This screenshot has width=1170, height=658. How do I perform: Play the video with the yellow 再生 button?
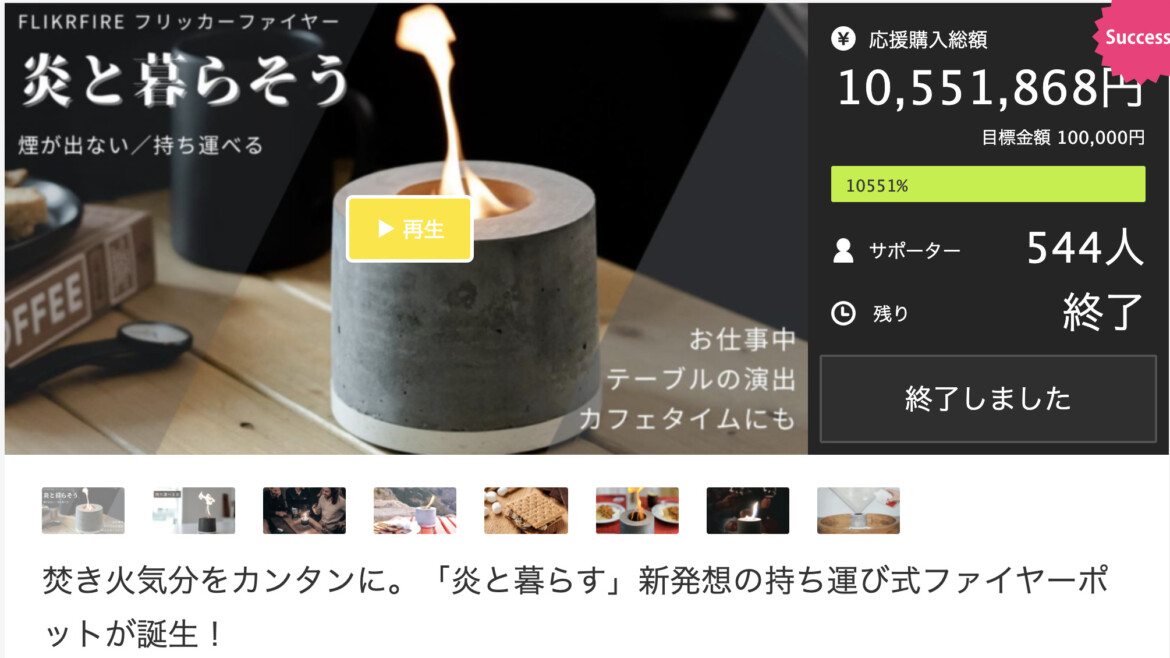[x=410, y=229]
